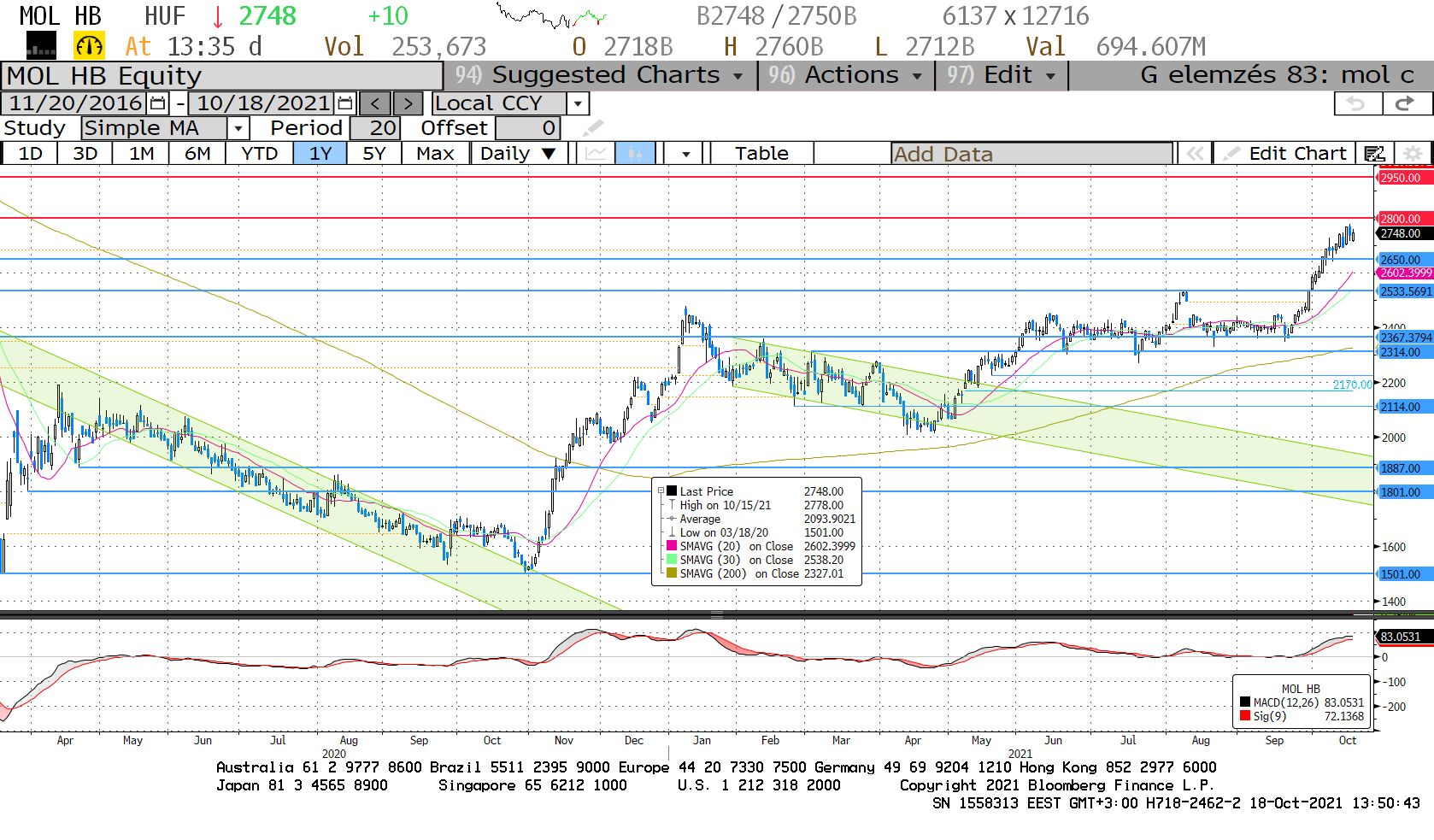The height and width of the screenshot is (840, 1434).
Task: Select the 3D range
Action: [85, 154]
